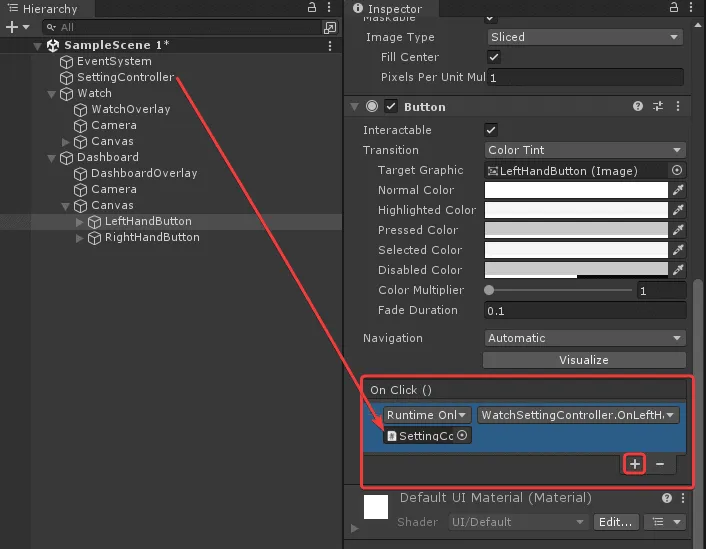
Task: Open the Hierarchy create dropdown arrow
Action: 26,27
